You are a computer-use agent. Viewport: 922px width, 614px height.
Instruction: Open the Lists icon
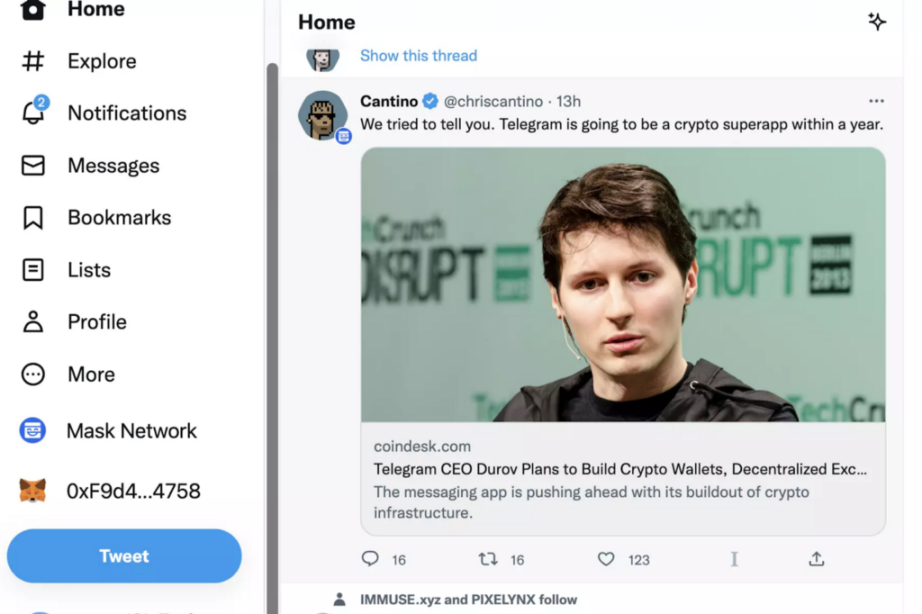click(x=33, y=270)
